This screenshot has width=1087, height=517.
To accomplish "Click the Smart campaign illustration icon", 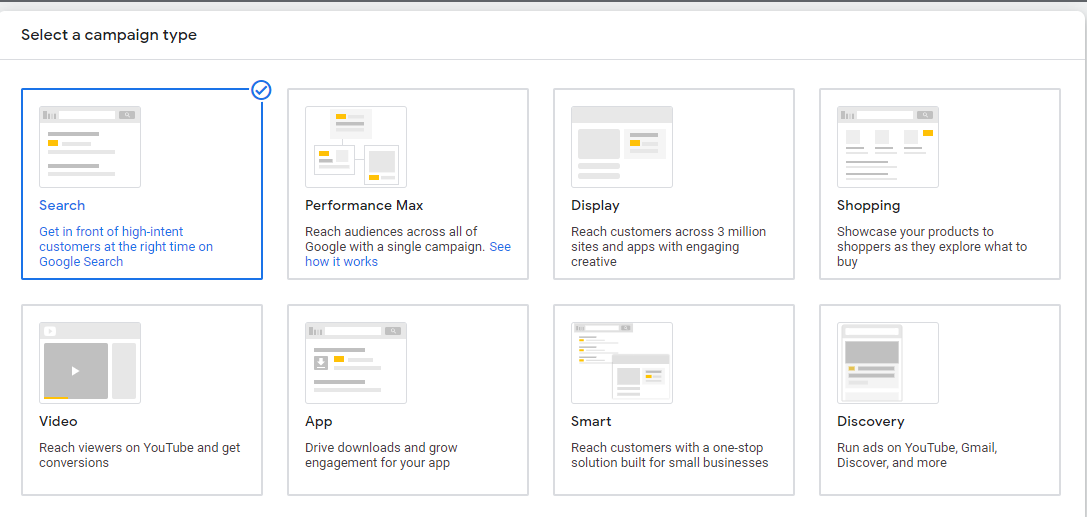I will tap(622, 362).
